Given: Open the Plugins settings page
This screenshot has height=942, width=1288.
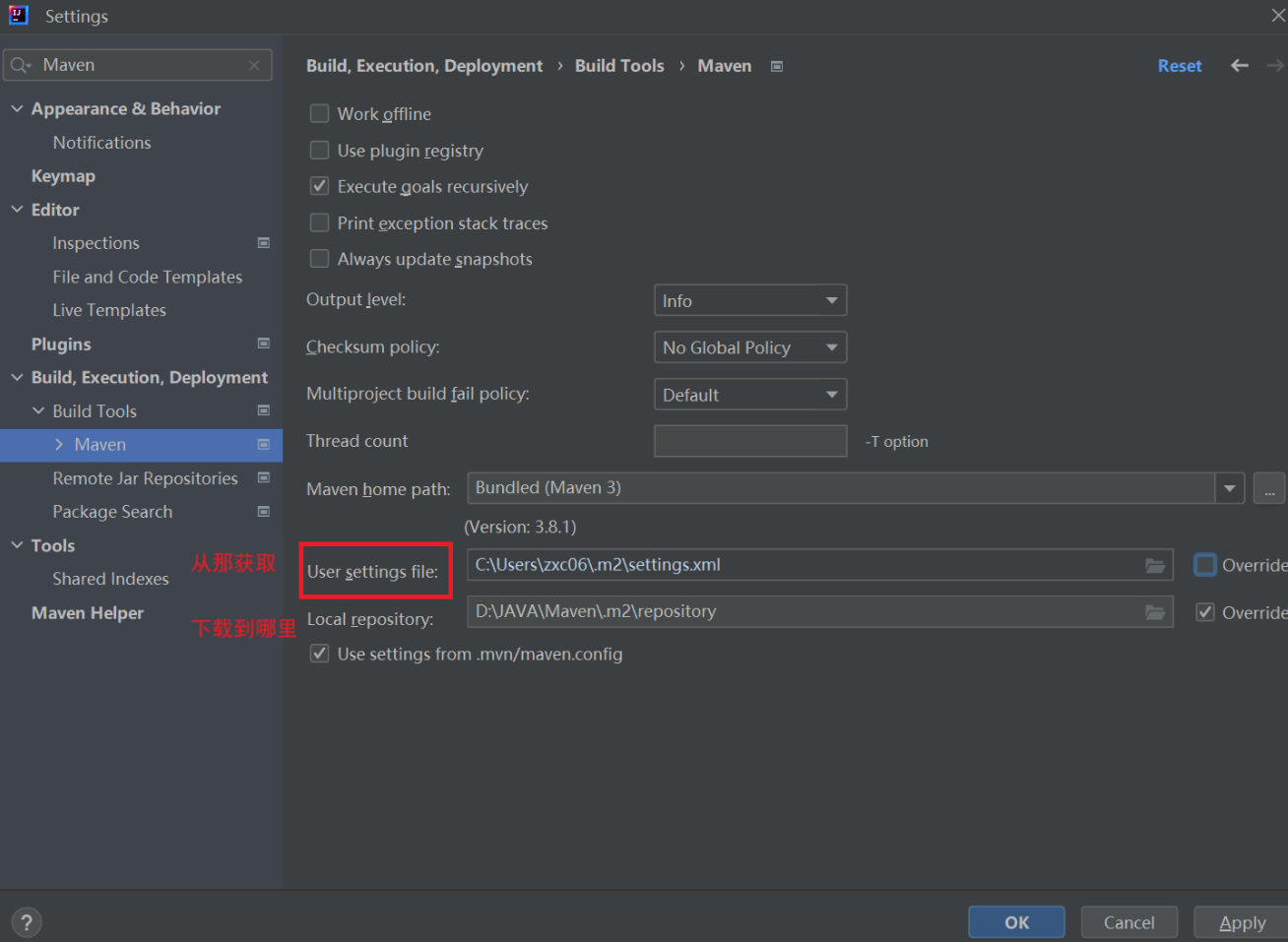Looking at the screenshot, I should click(61, 344).
